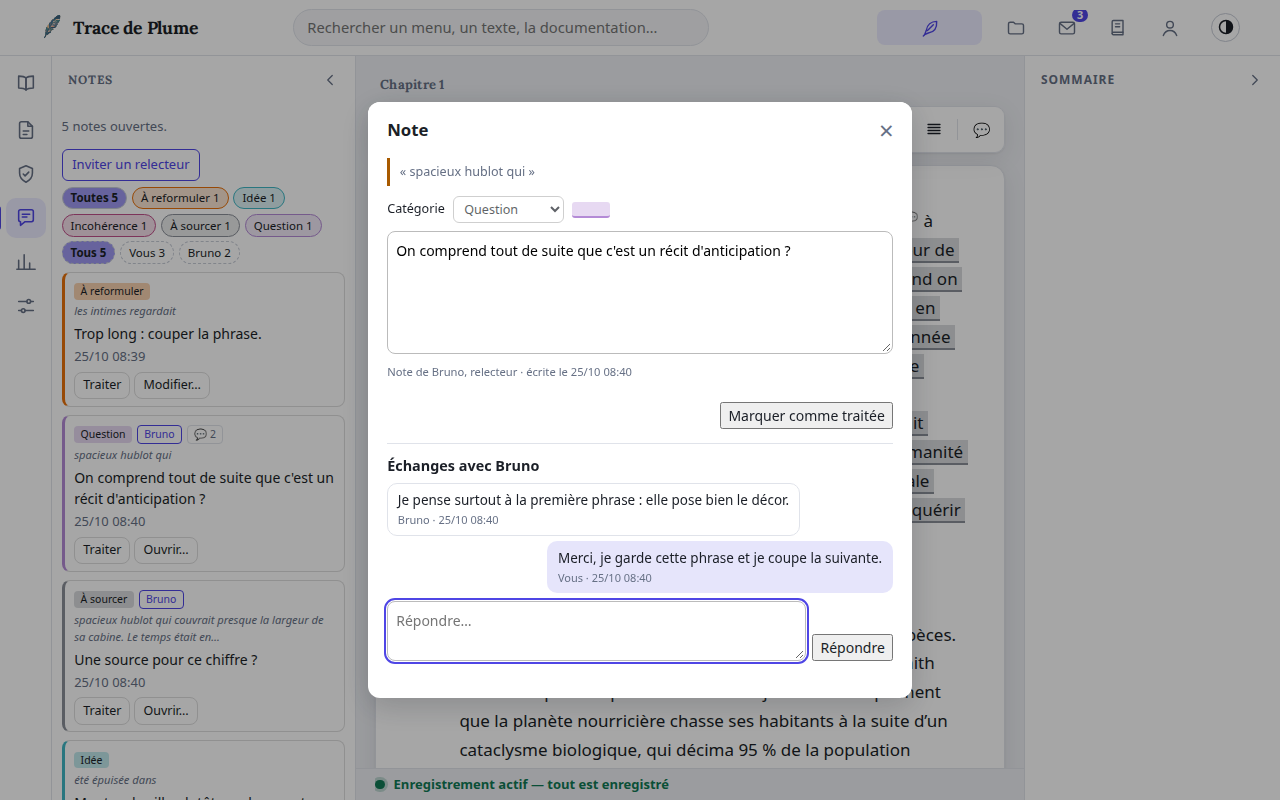Open the folder icon in the top bar

(x=1016, y=28)
